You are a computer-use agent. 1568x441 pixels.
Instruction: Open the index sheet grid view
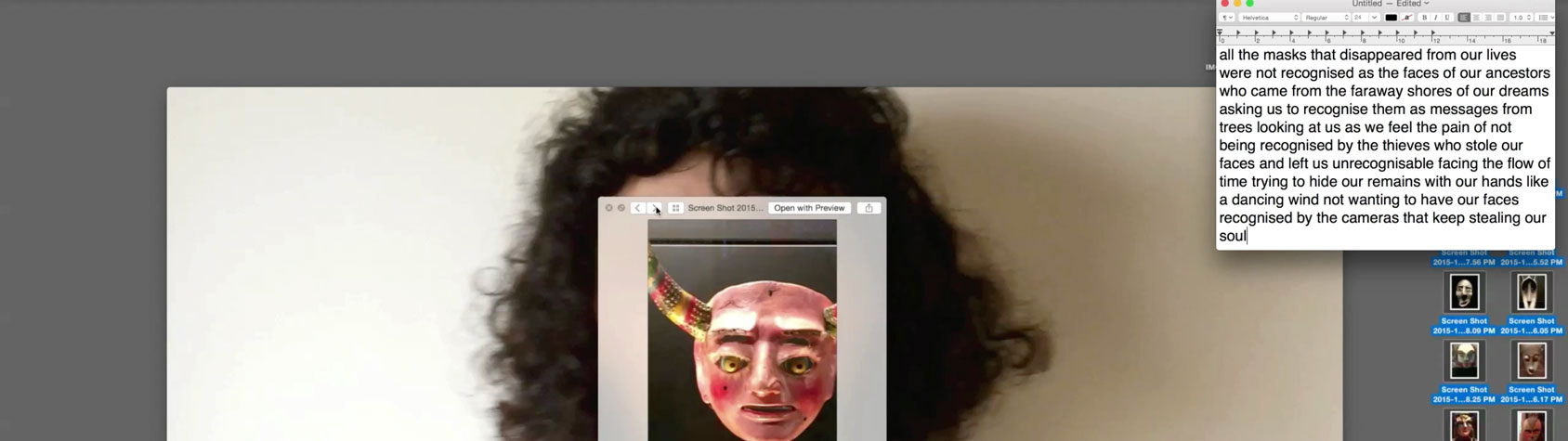click(x=675, y=208)
